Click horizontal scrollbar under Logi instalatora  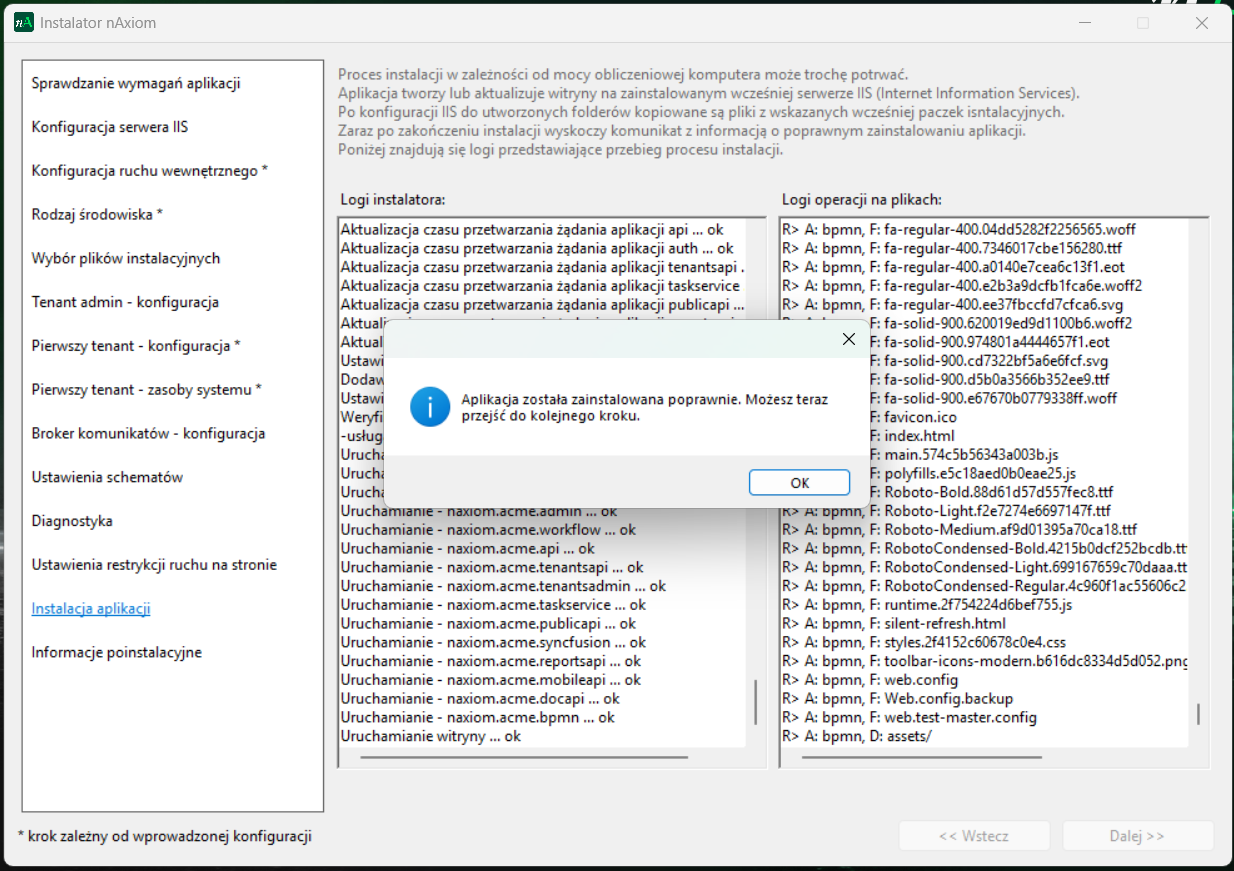tap(524, 757)
